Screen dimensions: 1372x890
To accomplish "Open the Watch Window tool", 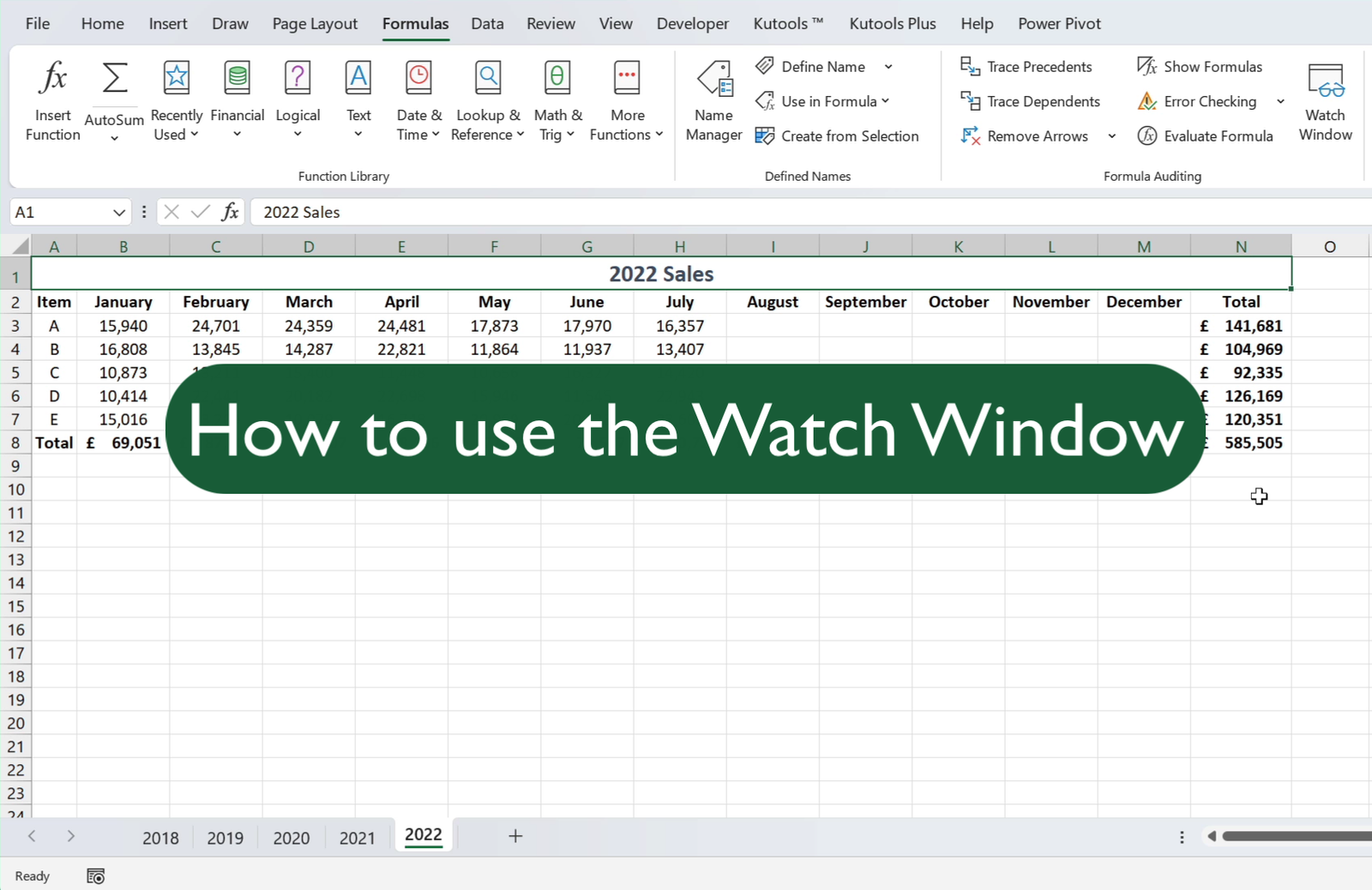I will click(1325, 101).
